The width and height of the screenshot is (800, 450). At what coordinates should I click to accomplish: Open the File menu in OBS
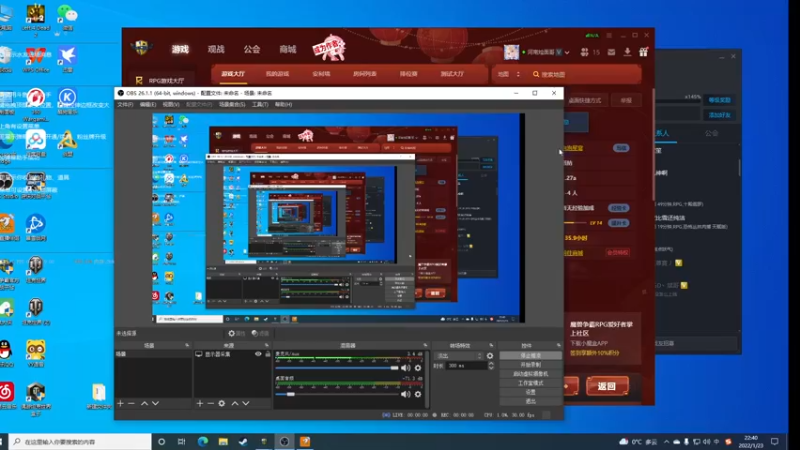[125, 104]
